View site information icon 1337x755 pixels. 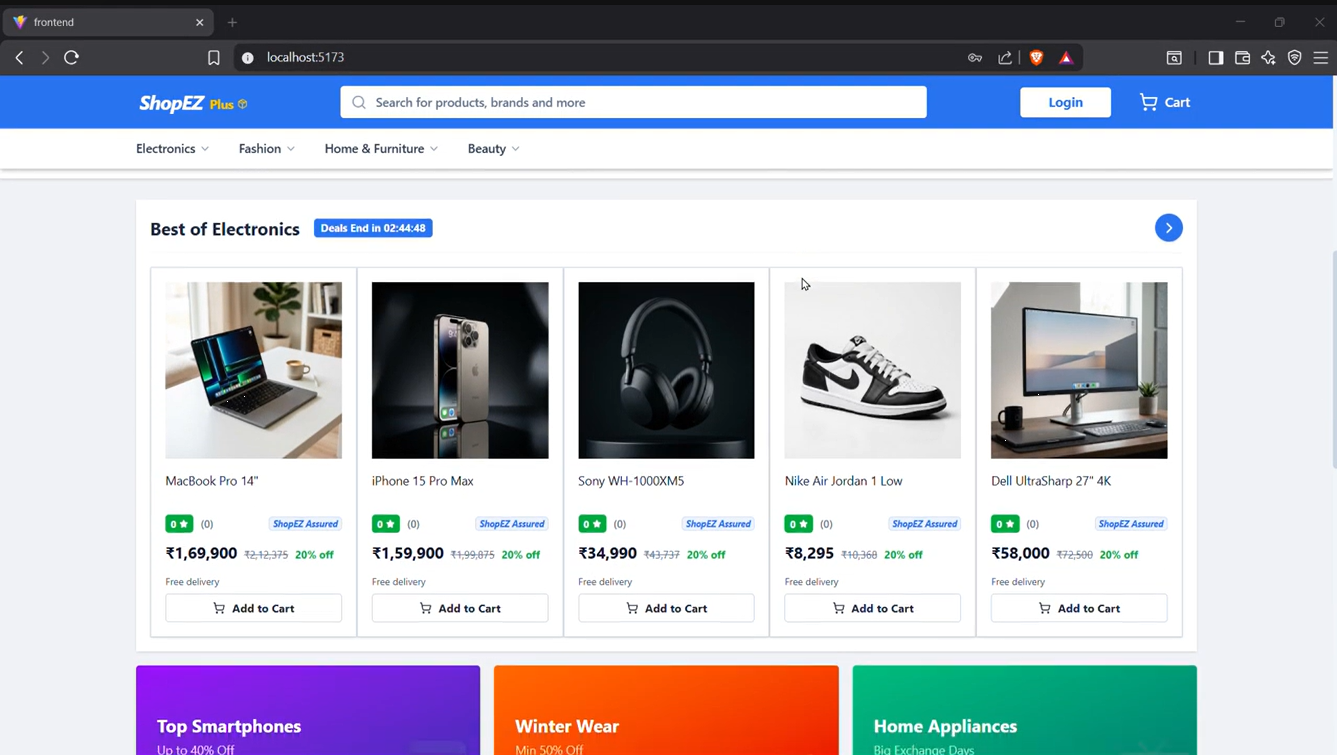pos(248,58)
